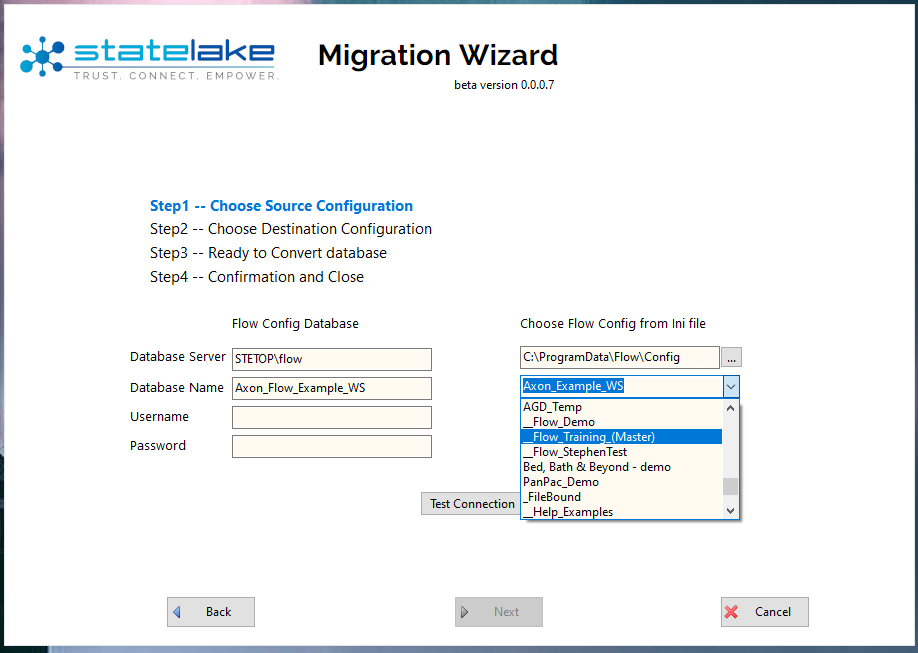This screenshot has width=918, height=653.
Task: Select AGD_Temp from the list
Action: [621, 407]
